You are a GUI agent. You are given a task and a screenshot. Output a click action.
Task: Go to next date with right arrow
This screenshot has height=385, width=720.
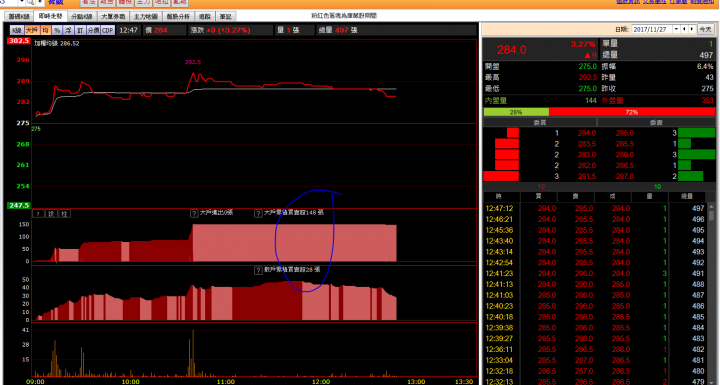(692, 29)
